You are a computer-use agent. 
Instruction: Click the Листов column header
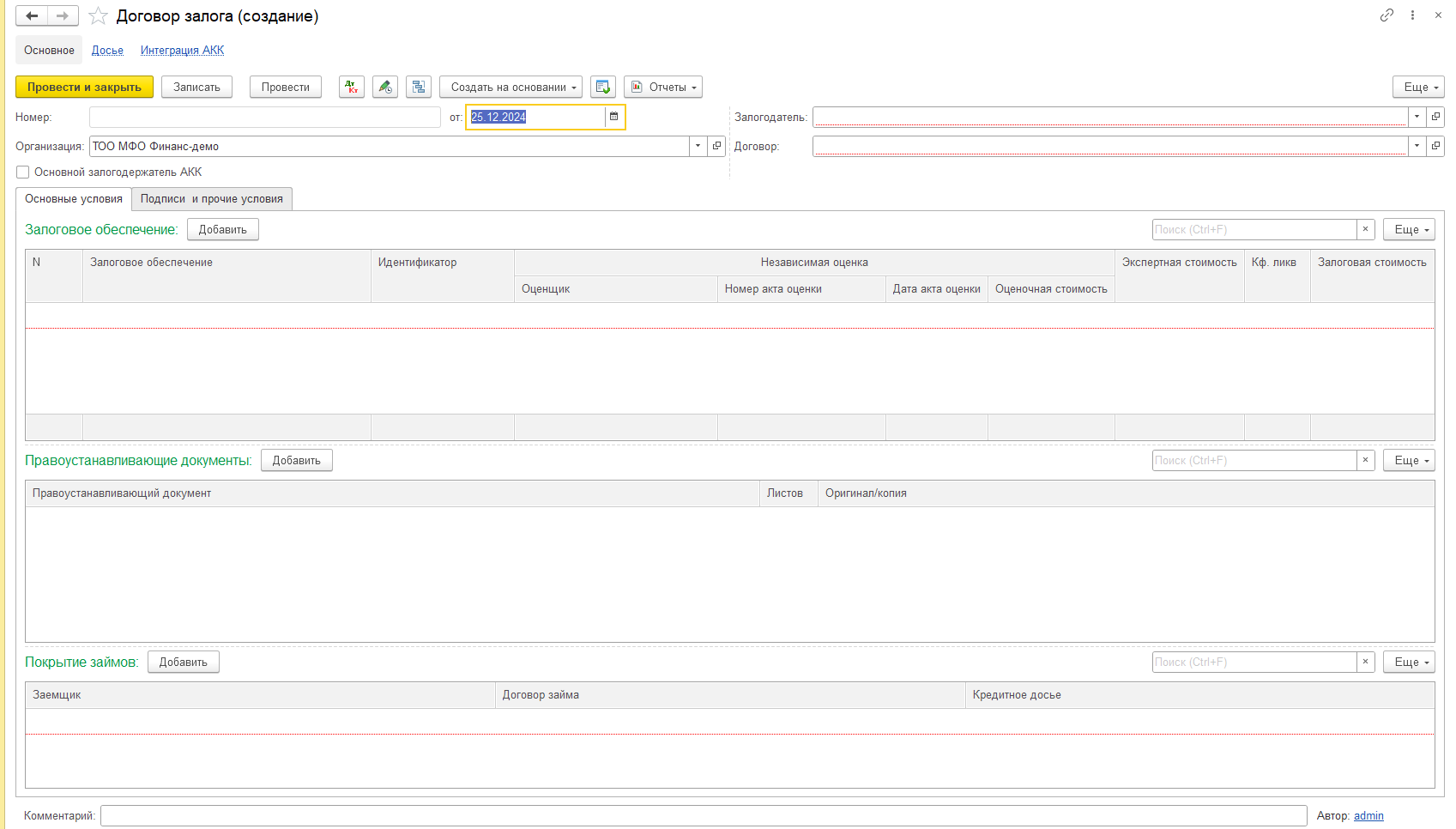788,493
